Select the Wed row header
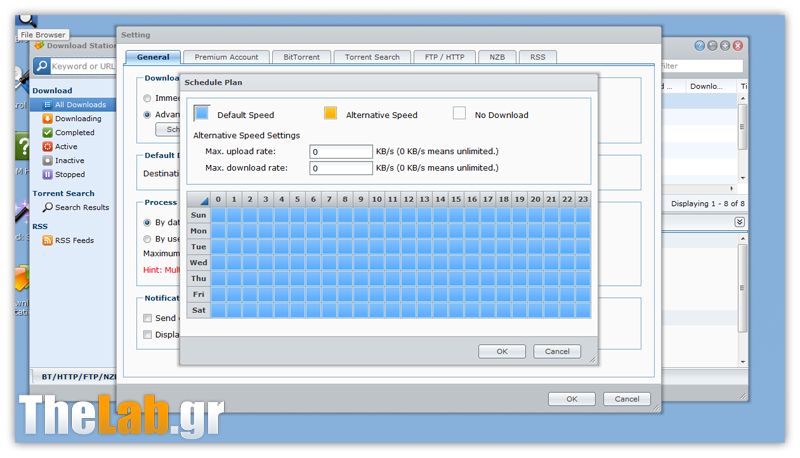 click(198, 262)
